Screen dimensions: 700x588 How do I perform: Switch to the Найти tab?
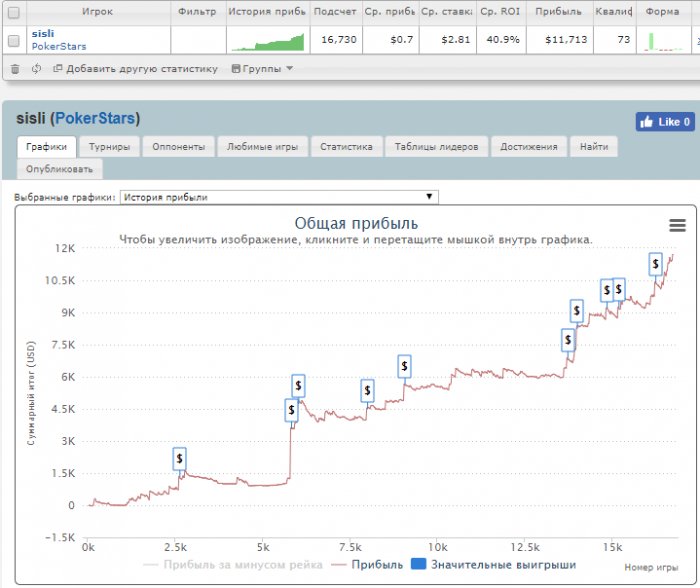[594, 147]
